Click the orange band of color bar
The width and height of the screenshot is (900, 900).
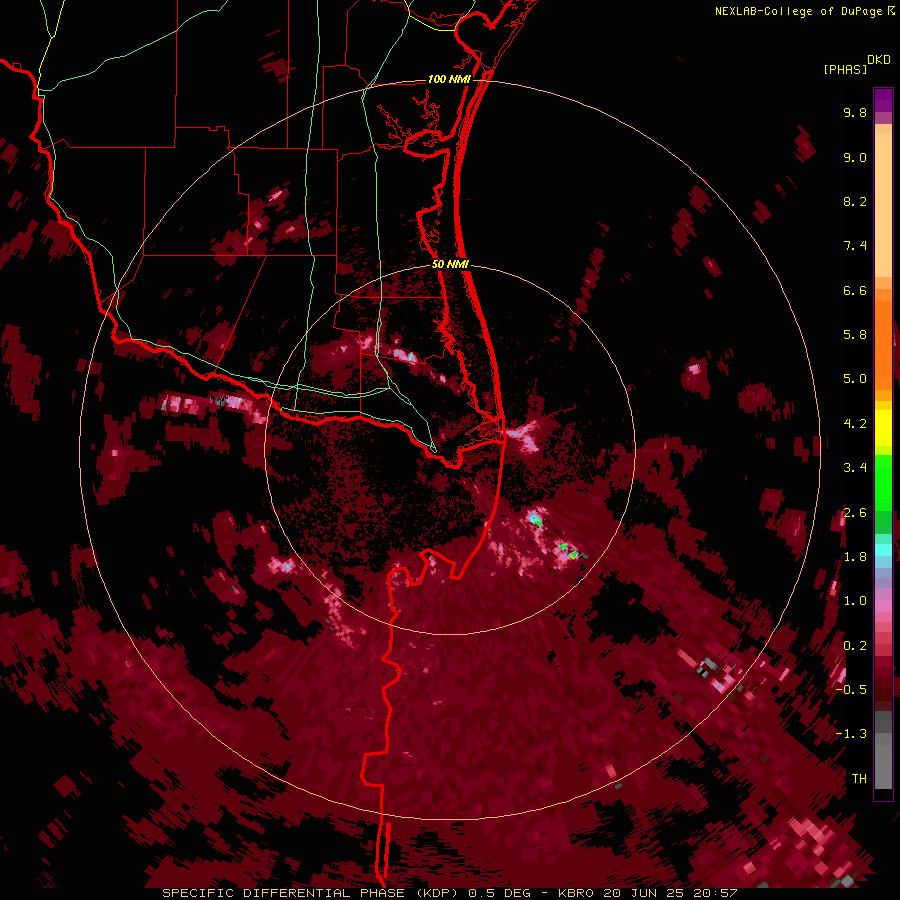(x=883, y=344)
